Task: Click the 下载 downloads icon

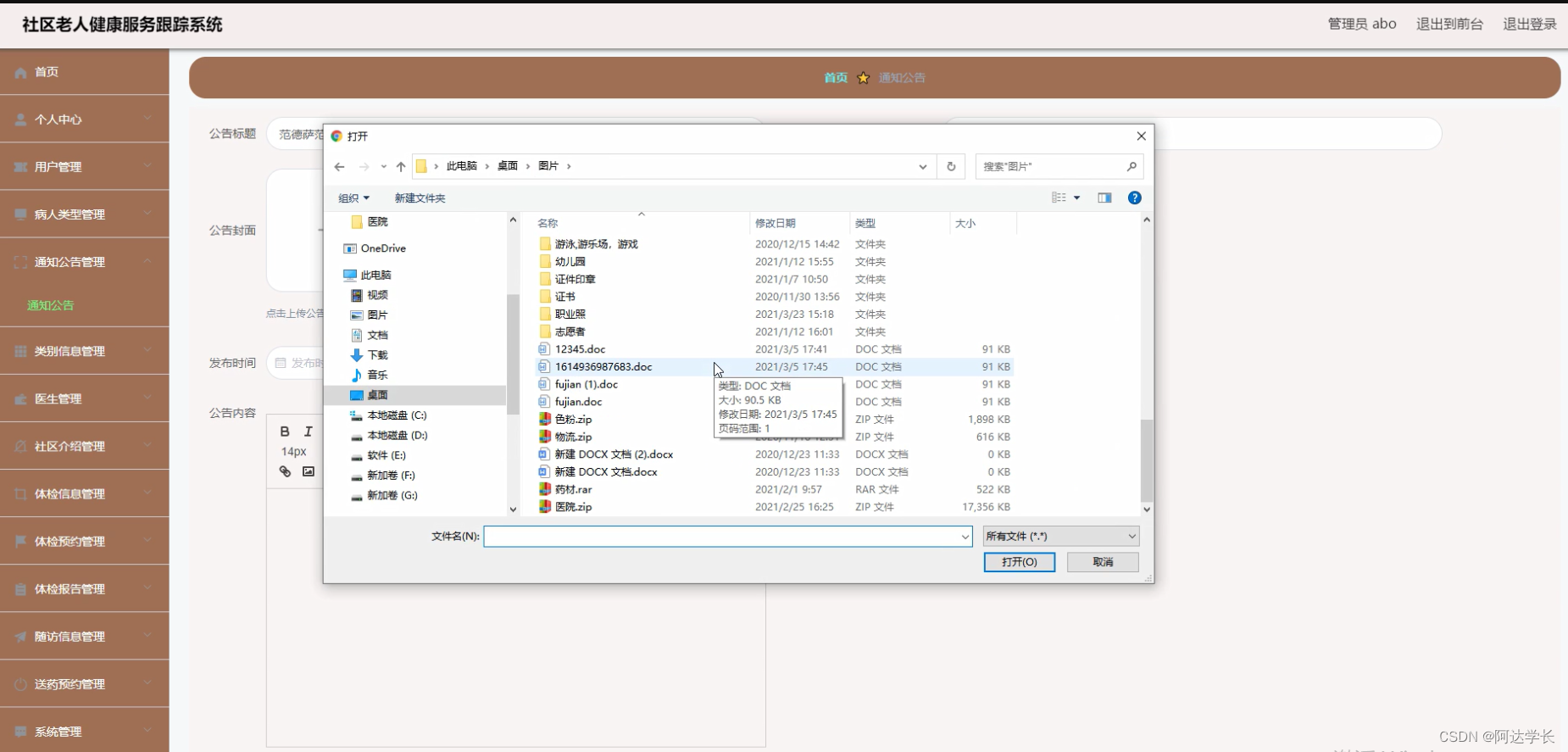Action: click(357, 355)
